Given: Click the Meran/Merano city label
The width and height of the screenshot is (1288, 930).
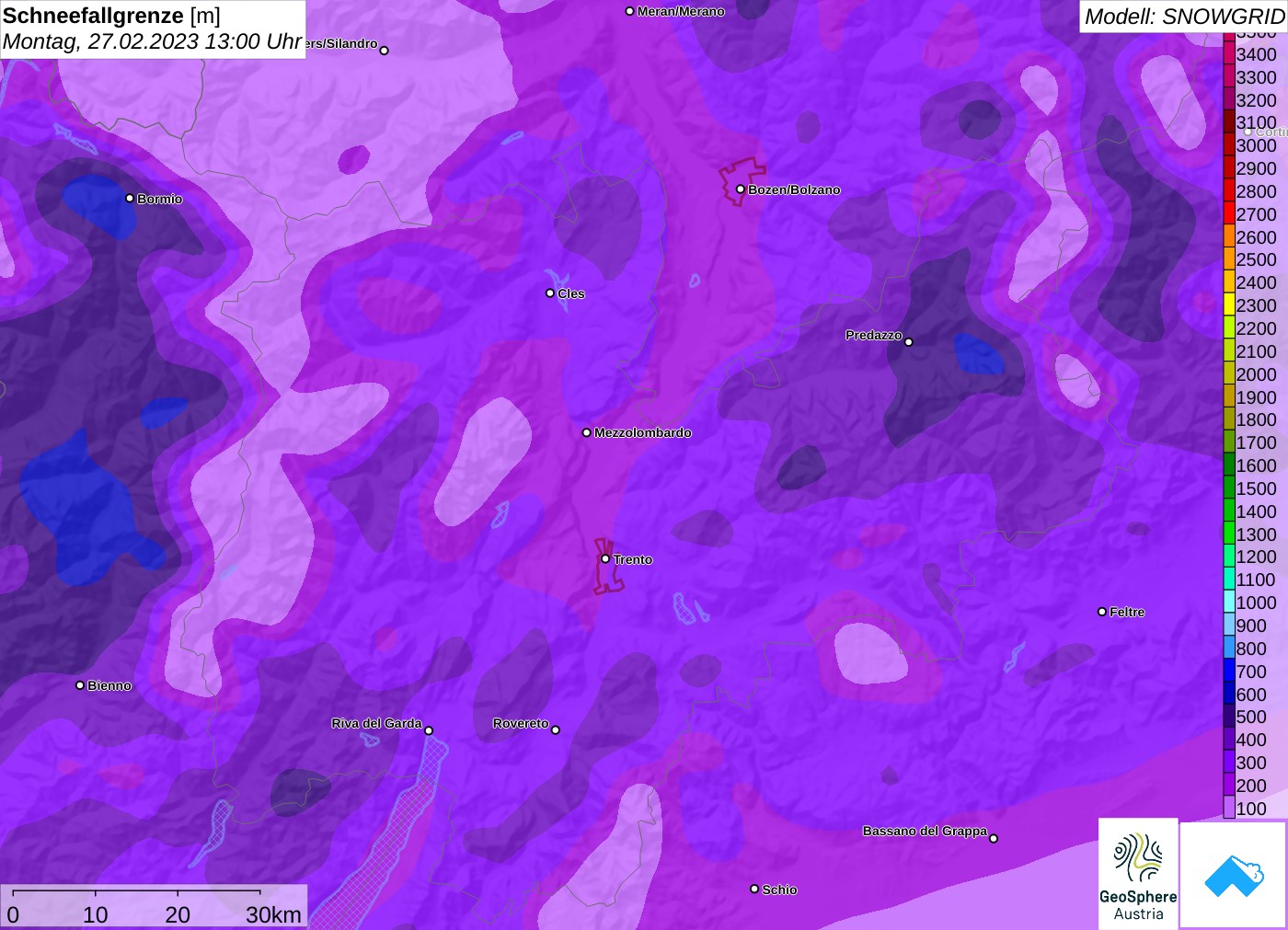Looking at the screenshot, I should (x=681, y=11).
